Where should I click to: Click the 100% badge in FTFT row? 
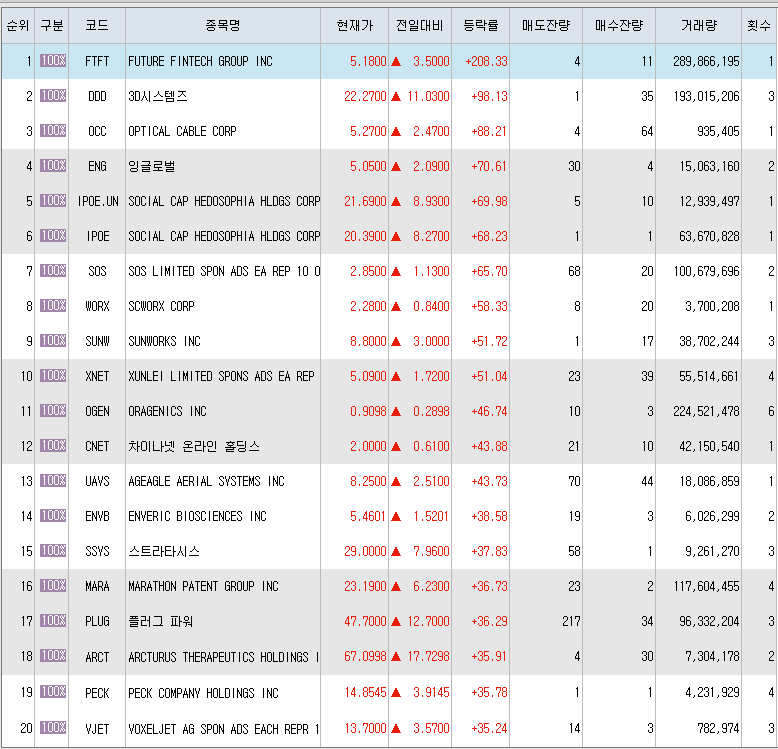53,61
